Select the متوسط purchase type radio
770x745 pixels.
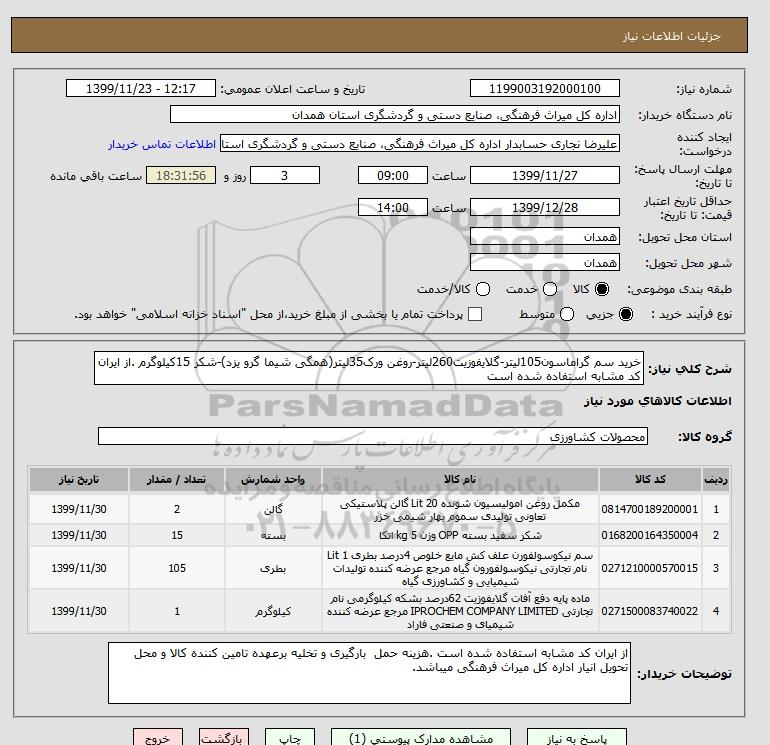click(567, 314)
